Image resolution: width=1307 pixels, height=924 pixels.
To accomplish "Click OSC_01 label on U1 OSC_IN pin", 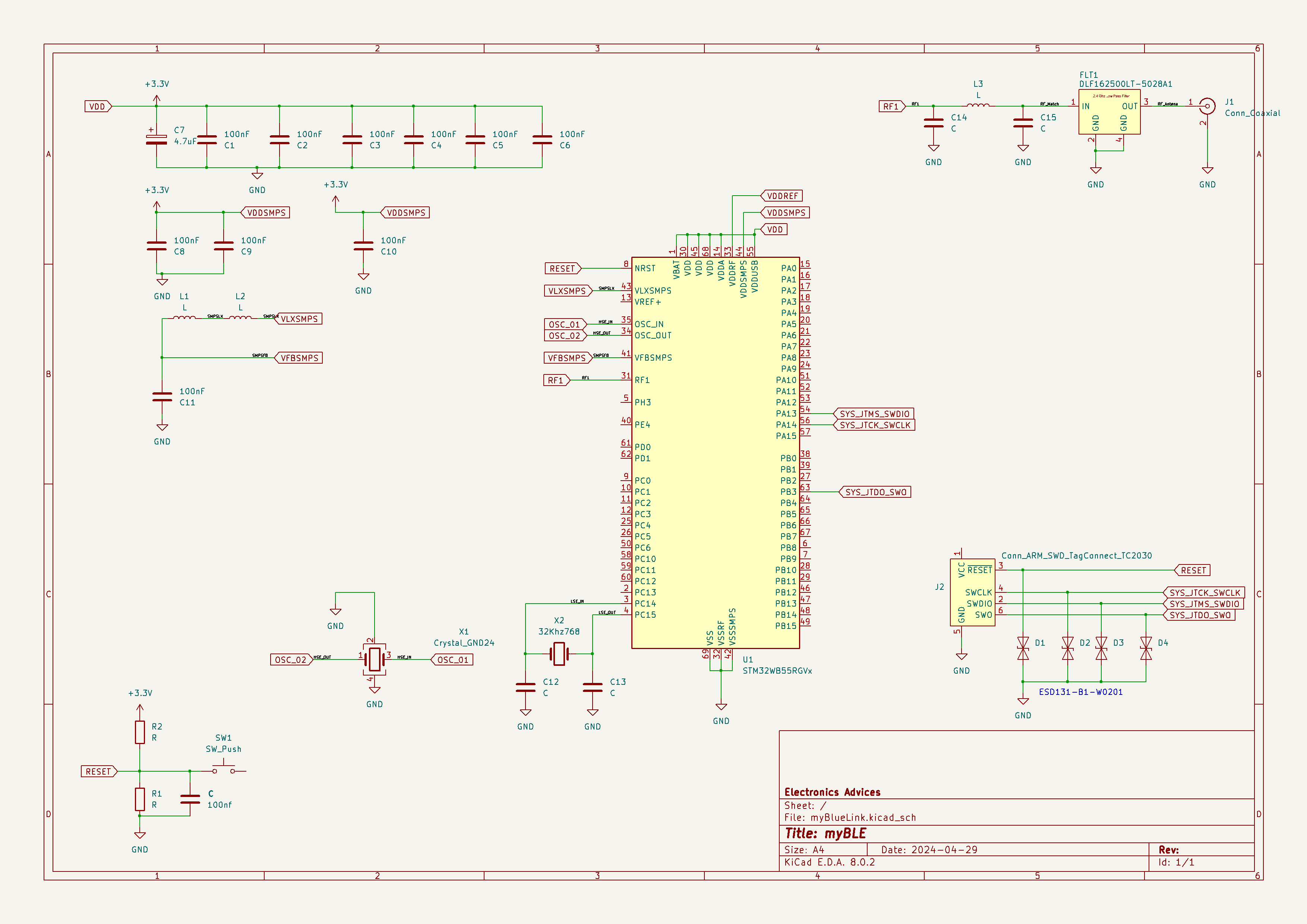I will tap(565, 324).
